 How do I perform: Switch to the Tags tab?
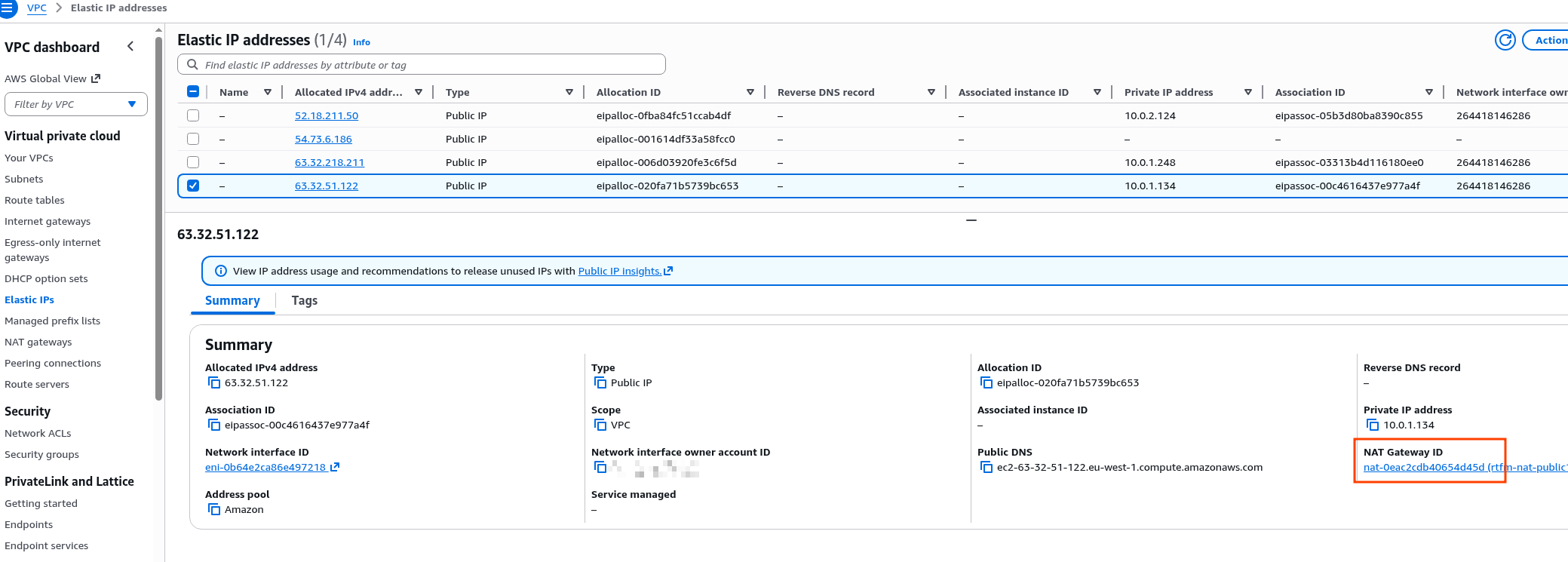click(x=304, y=300)
